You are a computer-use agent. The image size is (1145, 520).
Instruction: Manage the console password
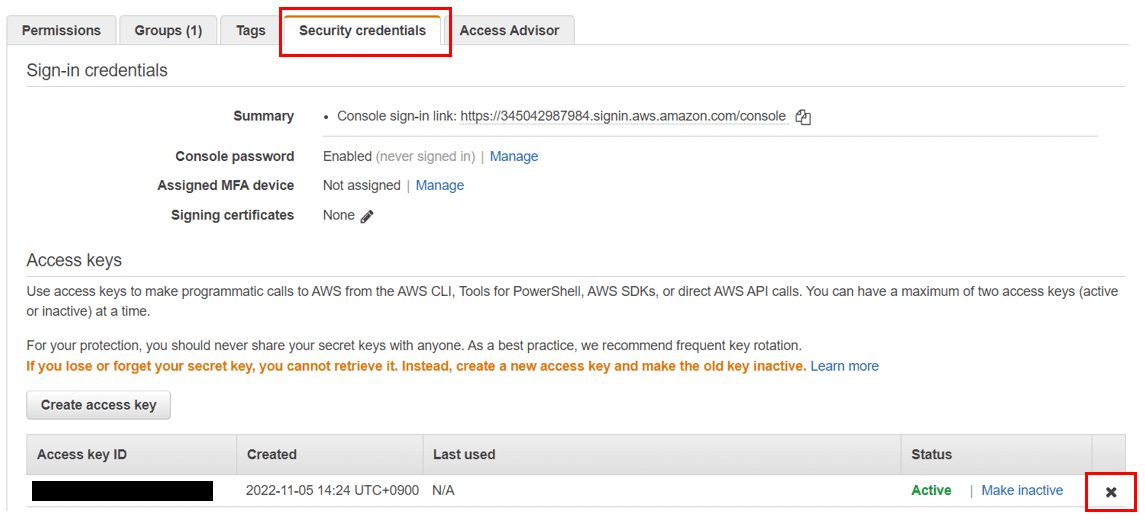tap(514, 156)
